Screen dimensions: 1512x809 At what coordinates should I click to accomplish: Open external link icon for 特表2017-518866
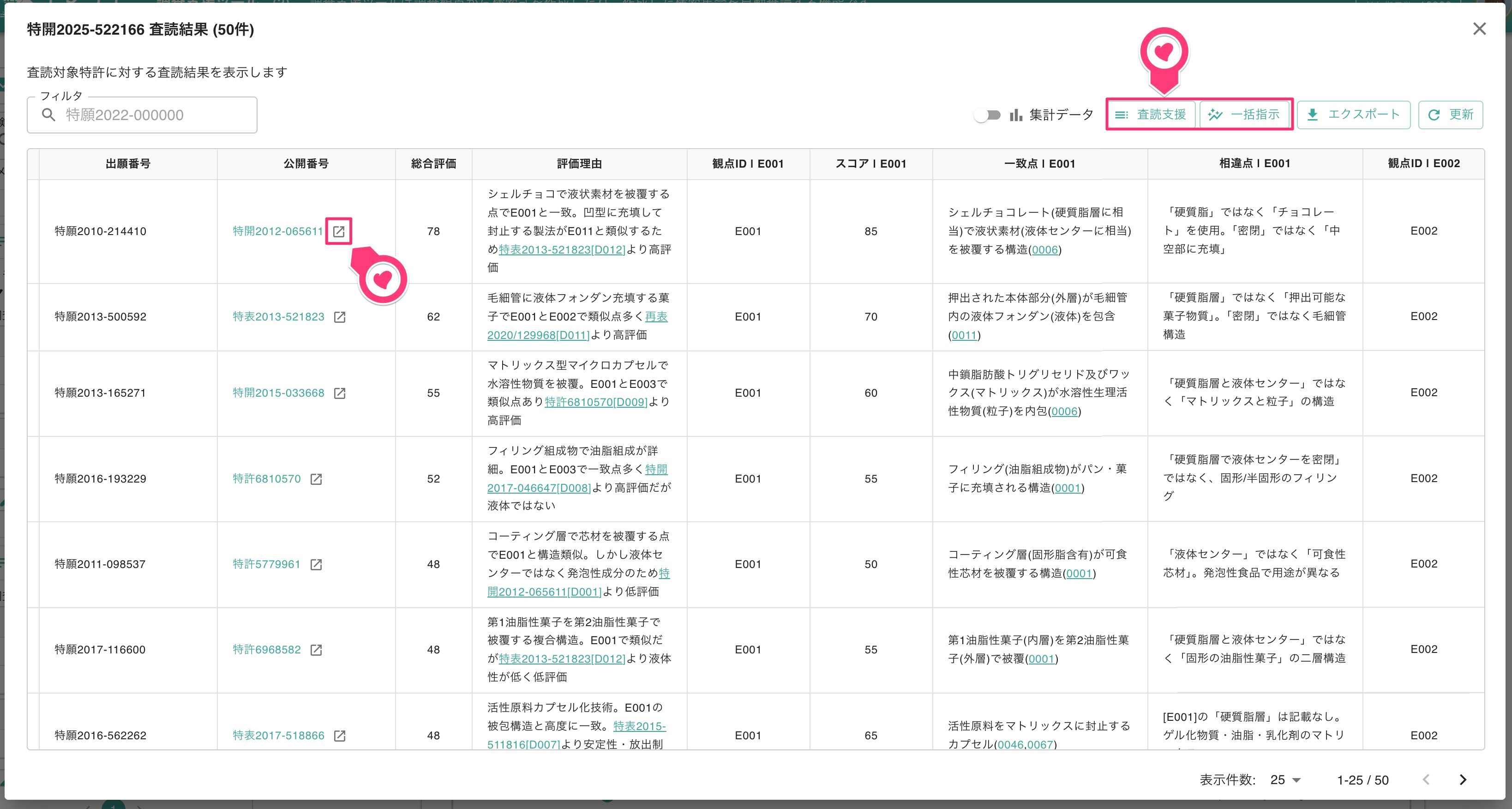pos(339,736)
